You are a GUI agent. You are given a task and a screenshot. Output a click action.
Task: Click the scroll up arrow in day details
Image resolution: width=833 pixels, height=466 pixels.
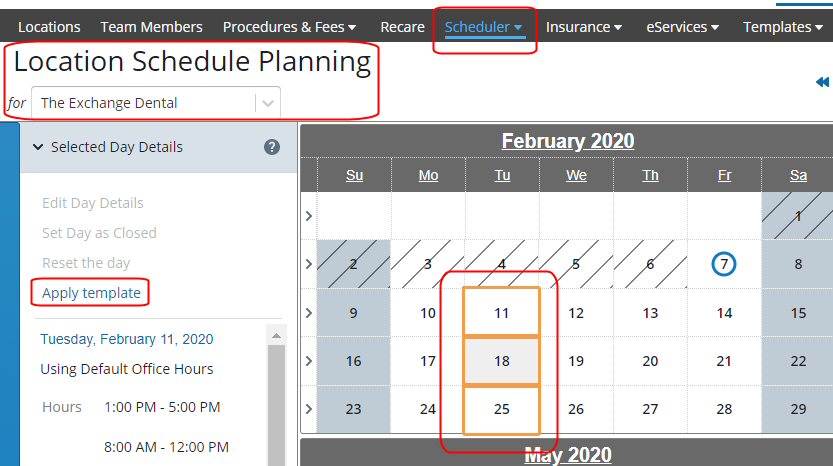[x=276, y=335]
